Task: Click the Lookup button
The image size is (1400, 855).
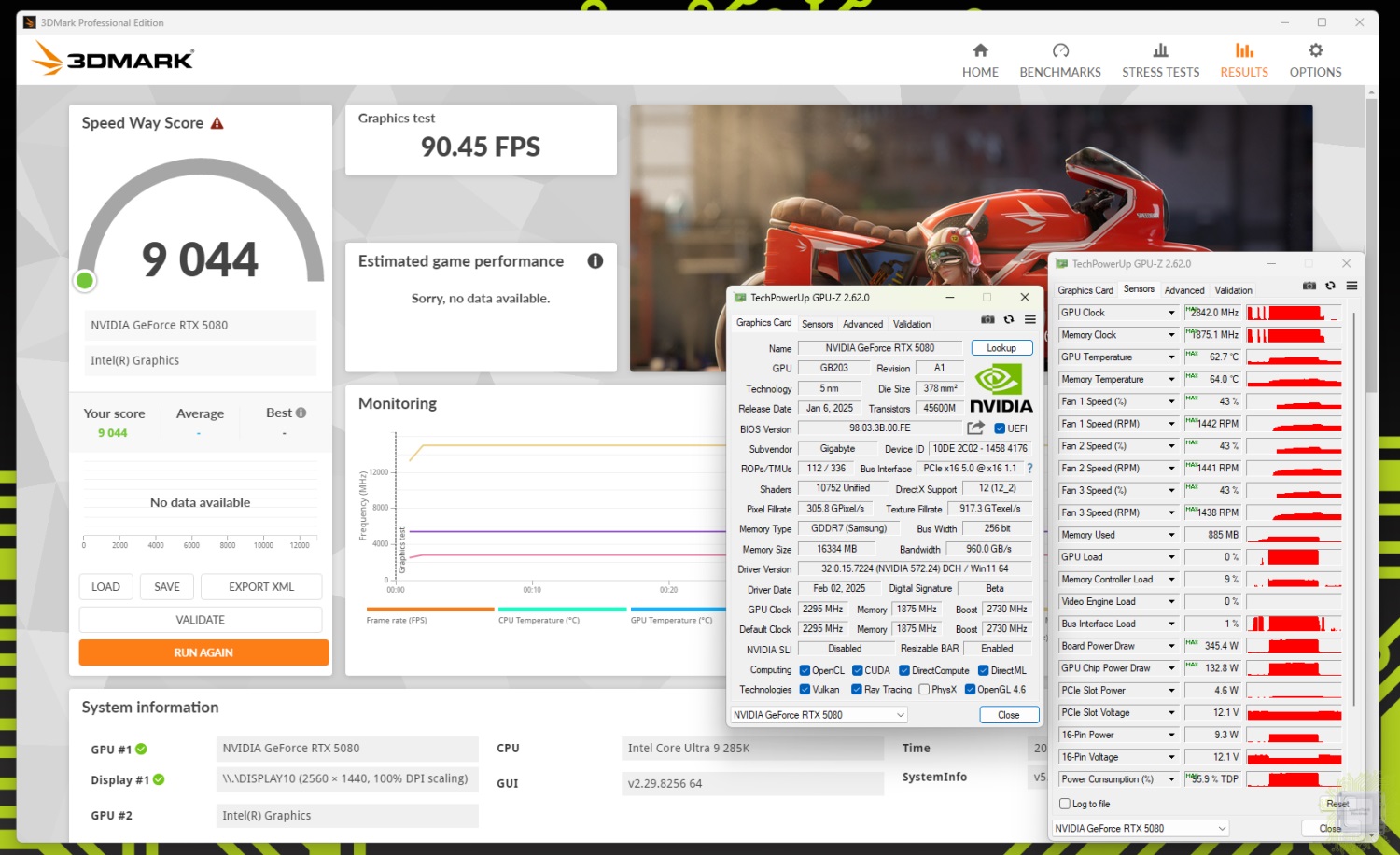Action: (x=1001, y=348)
